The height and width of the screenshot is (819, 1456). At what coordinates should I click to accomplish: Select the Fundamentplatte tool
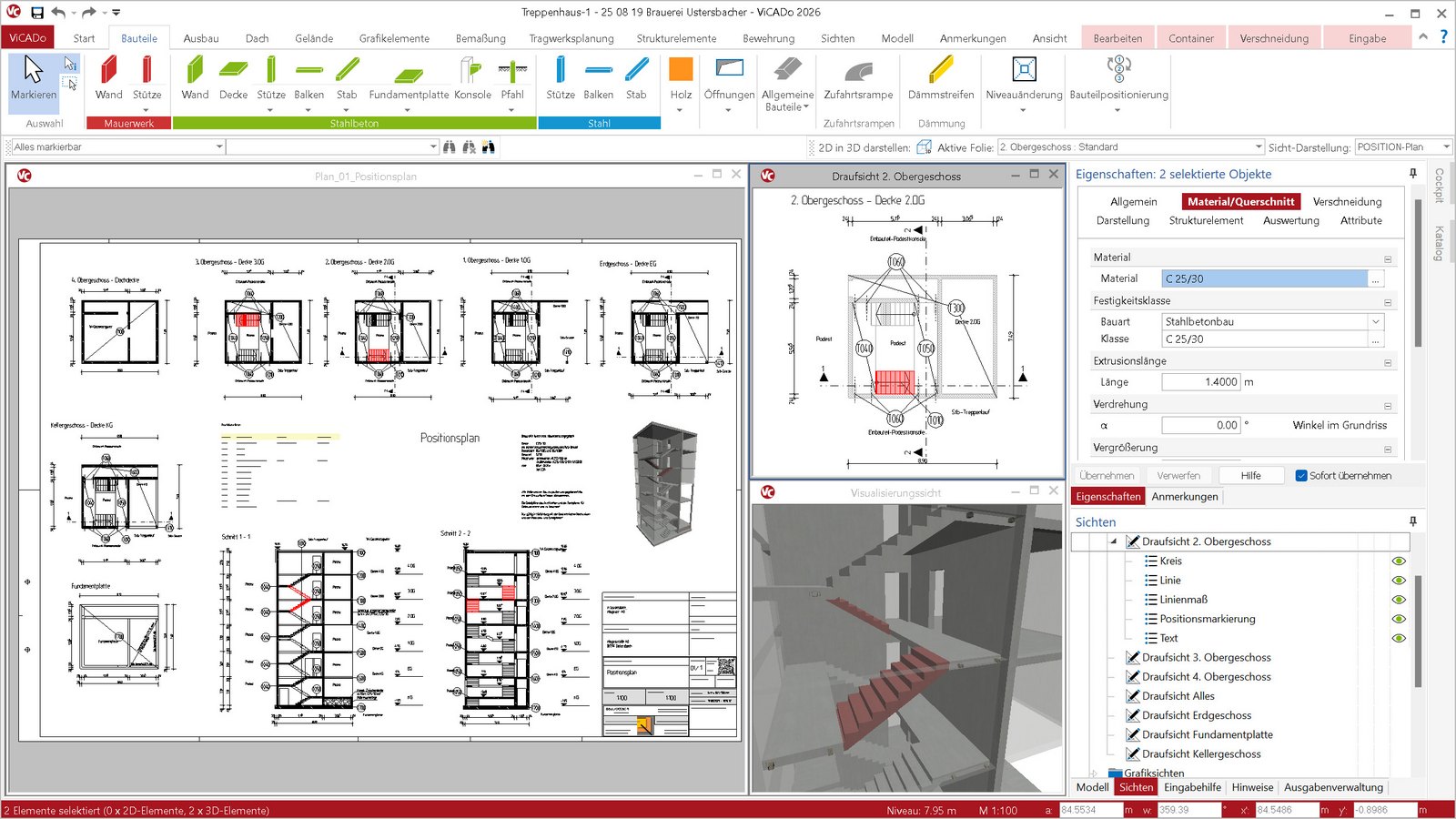click(409, 77)
